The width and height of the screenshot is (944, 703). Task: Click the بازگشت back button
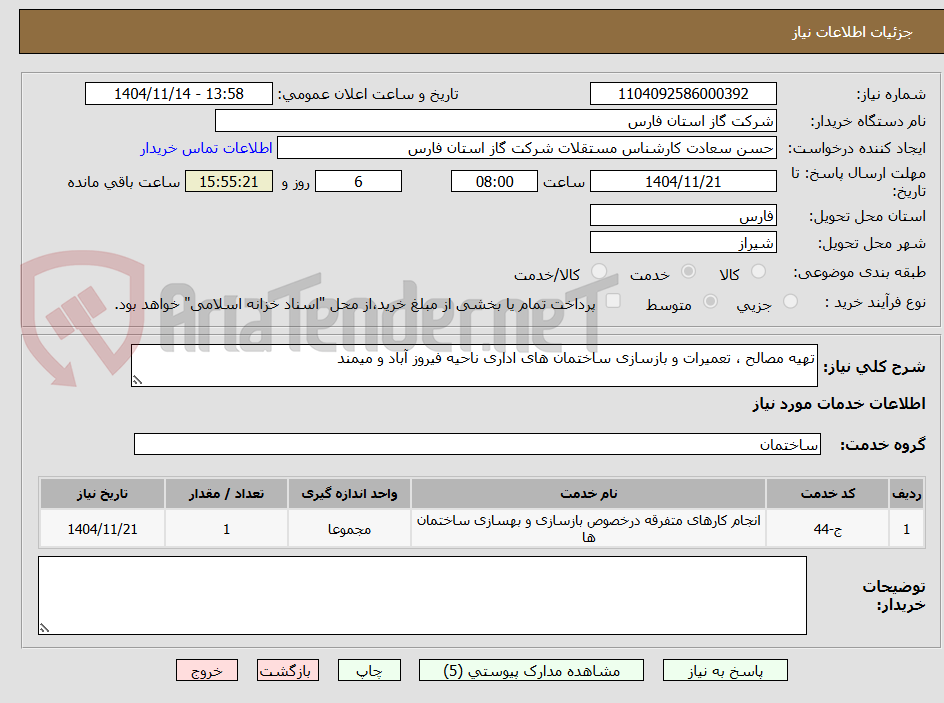pyautogui.click(x=288, y=670)
